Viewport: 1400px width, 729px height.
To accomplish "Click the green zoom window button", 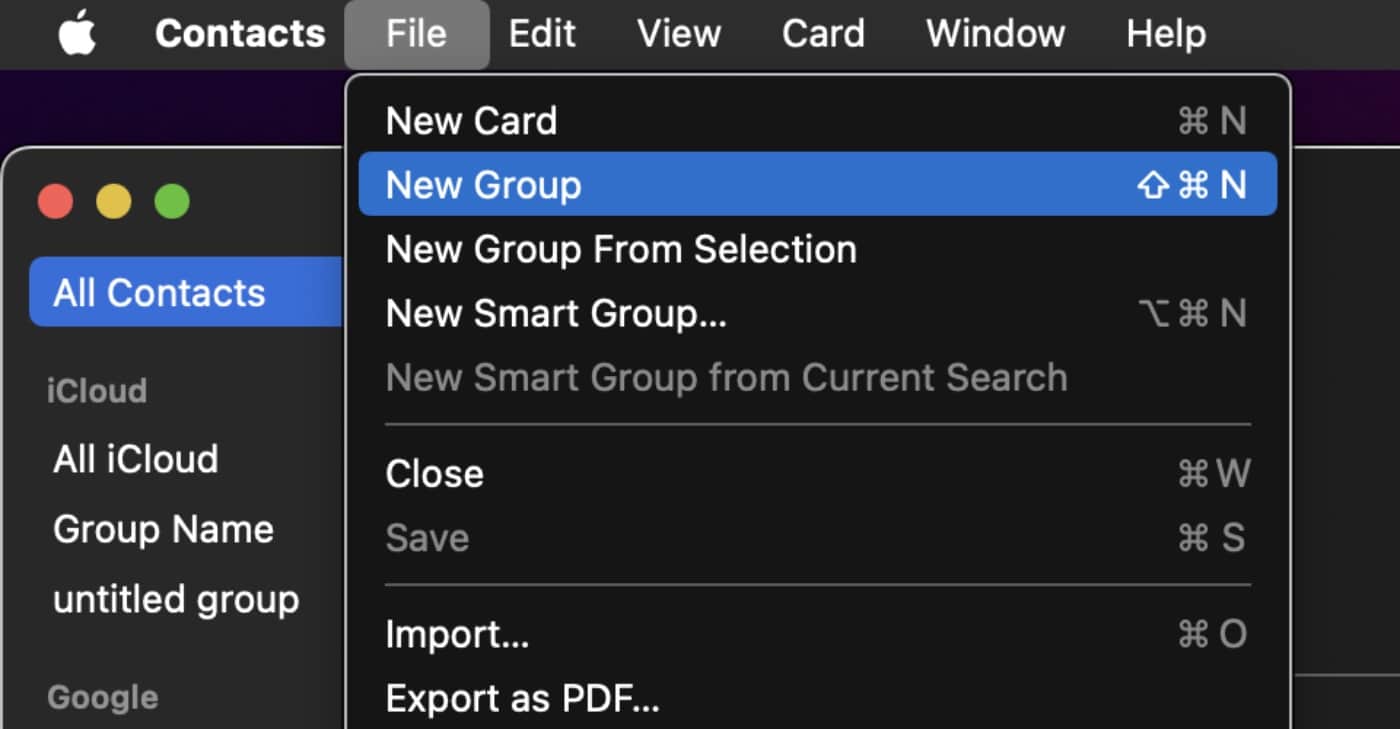I will (x=172, y=202).
